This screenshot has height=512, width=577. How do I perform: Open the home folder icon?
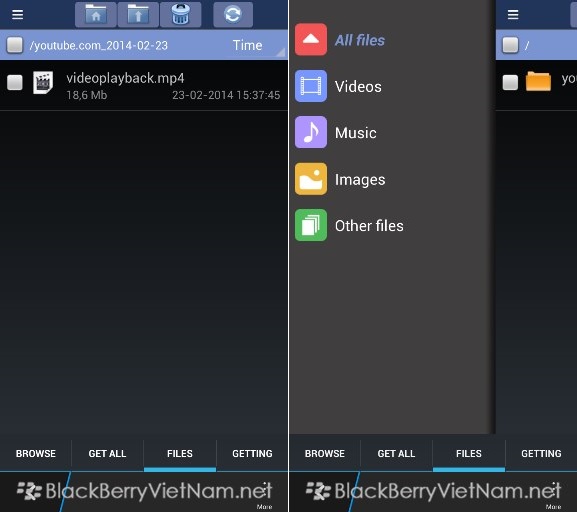(96, 15)
